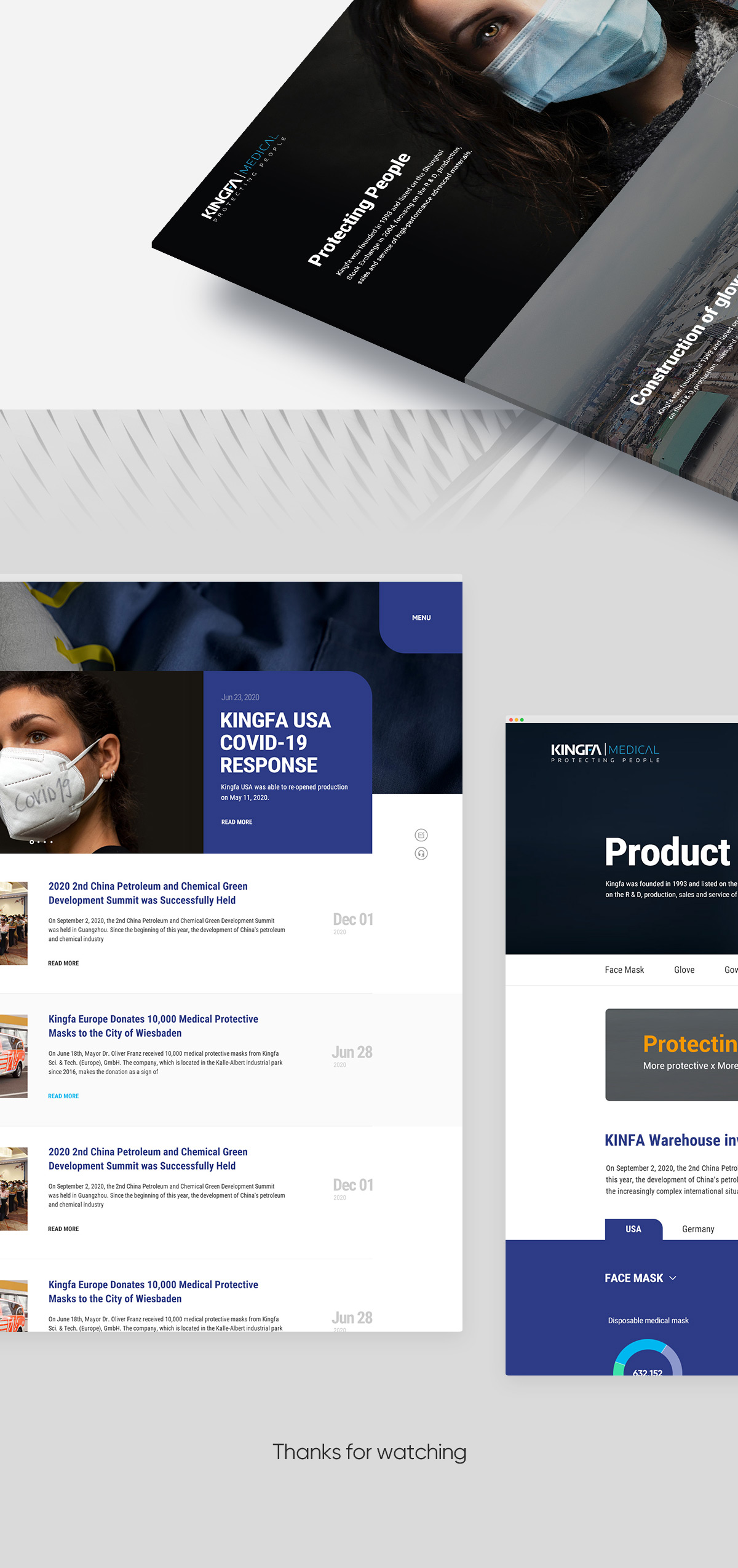The height and width of the screenshot is (1568, 738).
Task: Select the Face Mask product category
Action: [624, 970]
